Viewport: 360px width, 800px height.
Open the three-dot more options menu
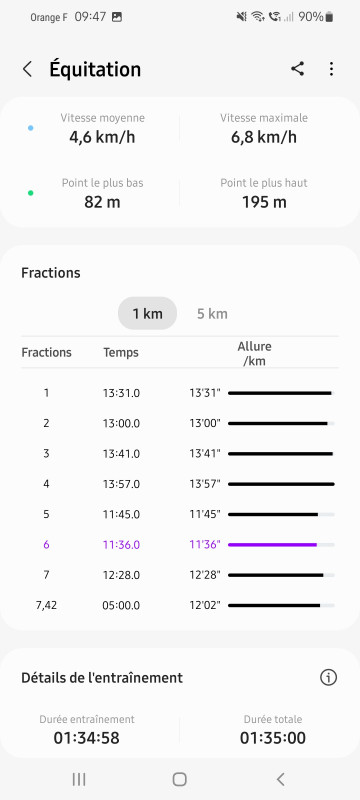pos(331,69)
